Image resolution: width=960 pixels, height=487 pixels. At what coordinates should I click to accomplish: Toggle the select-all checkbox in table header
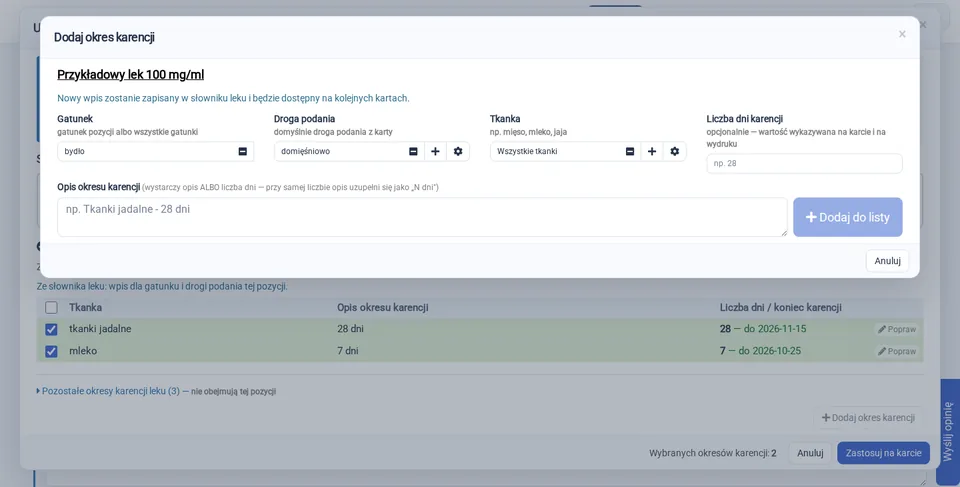tap(51, 308)
